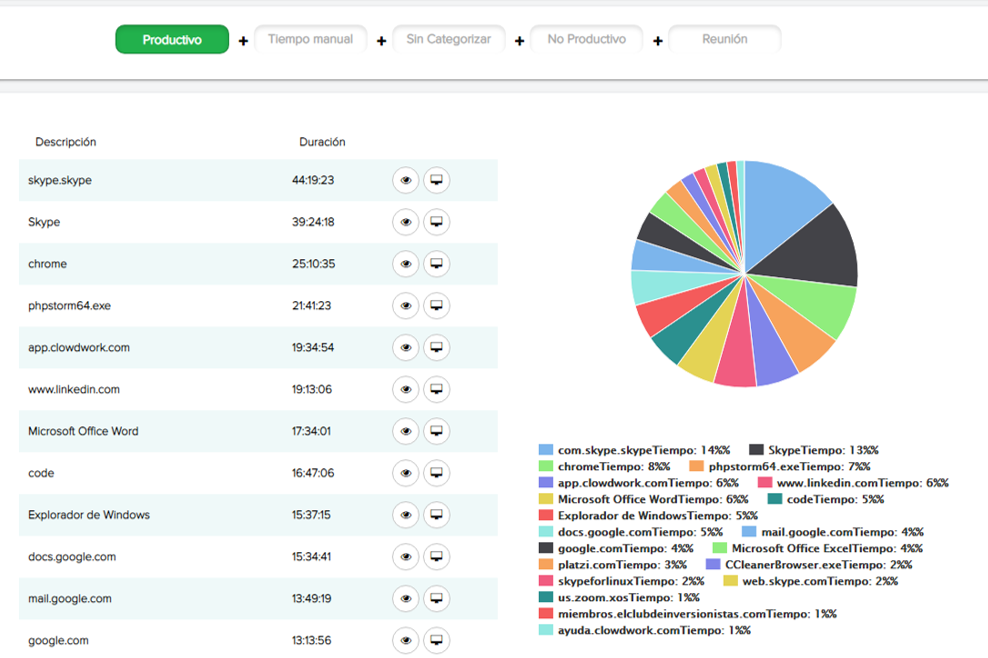The width and height of the screenshot is (988, 658).
Task: Click monitor icon for Microsoft Office Word
Action: 436,431
